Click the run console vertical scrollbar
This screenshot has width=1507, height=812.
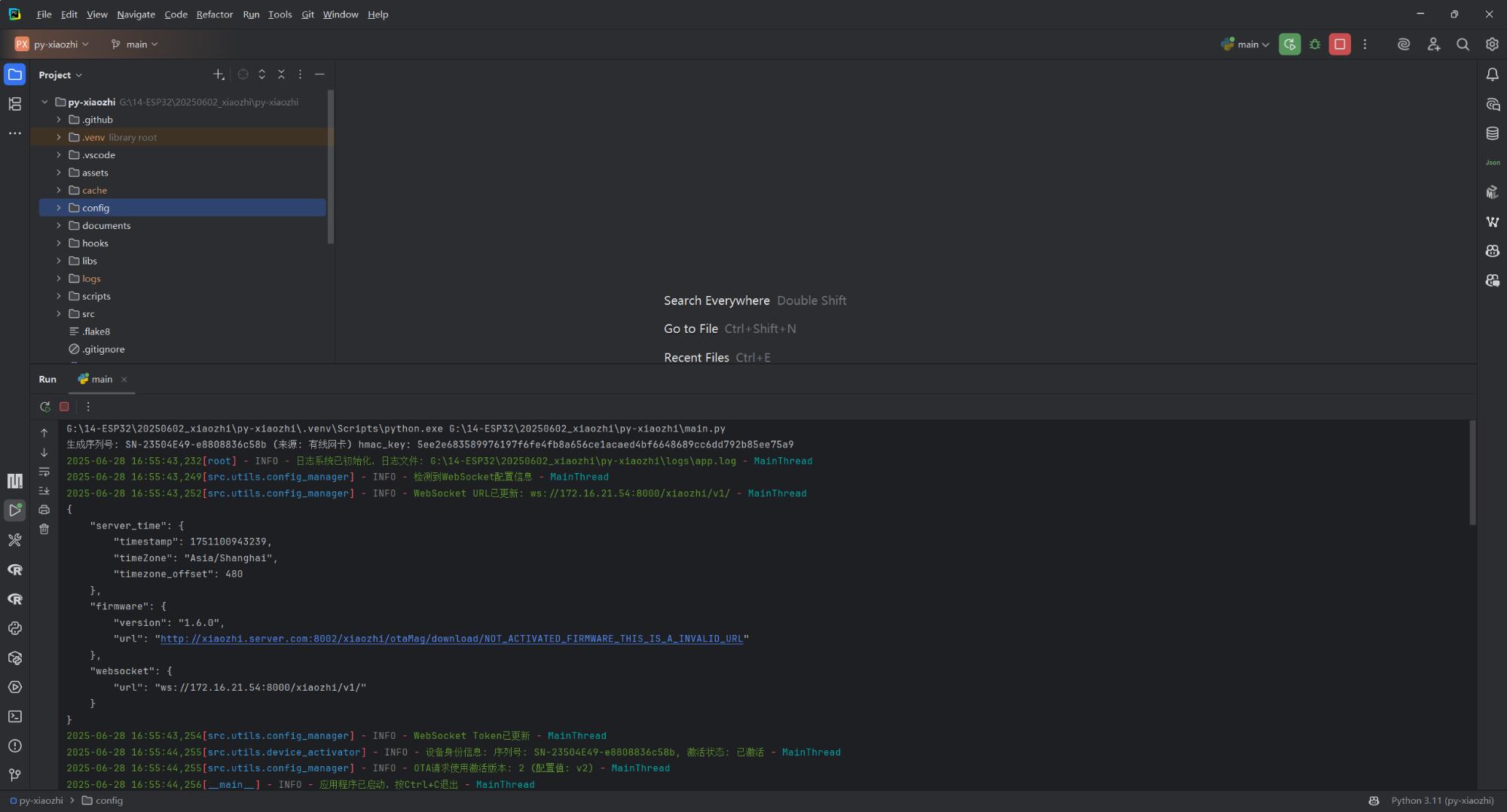click(1472, 473)
